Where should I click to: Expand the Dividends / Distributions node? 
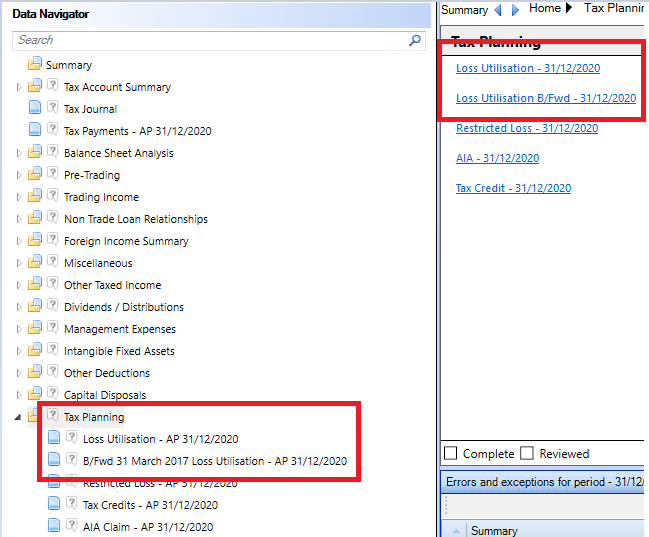pyautogui.click(x=19, y=307)
